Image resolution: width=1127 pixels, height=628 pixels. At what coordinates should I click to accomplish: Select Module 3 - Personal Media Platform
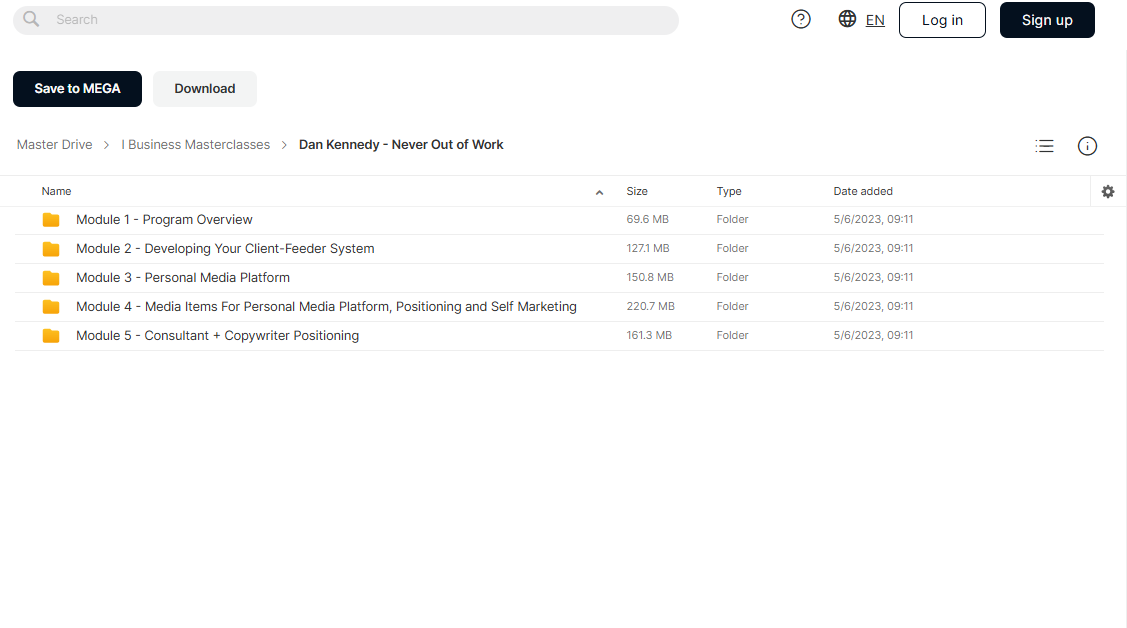click(x=183, y=277)
